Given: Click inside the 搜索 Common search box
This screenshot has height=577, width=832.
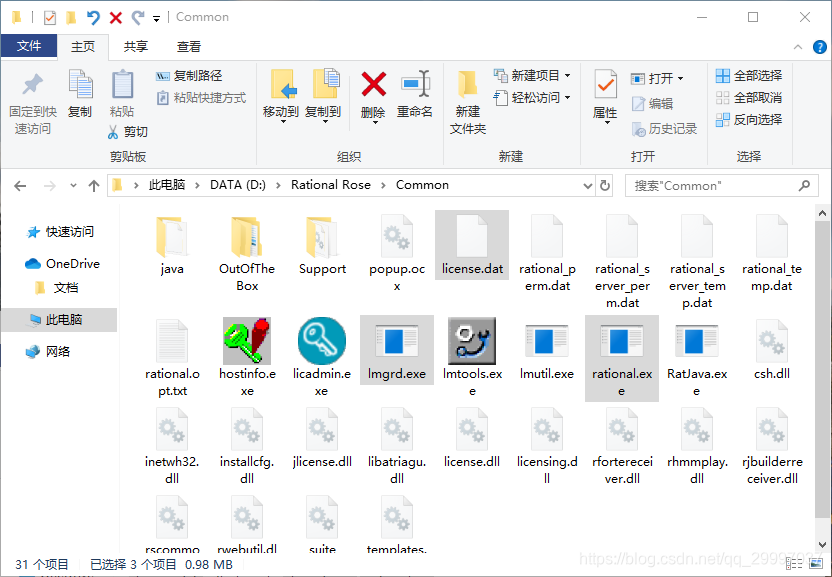Looking at the screenshot, I should click(710, 185).
